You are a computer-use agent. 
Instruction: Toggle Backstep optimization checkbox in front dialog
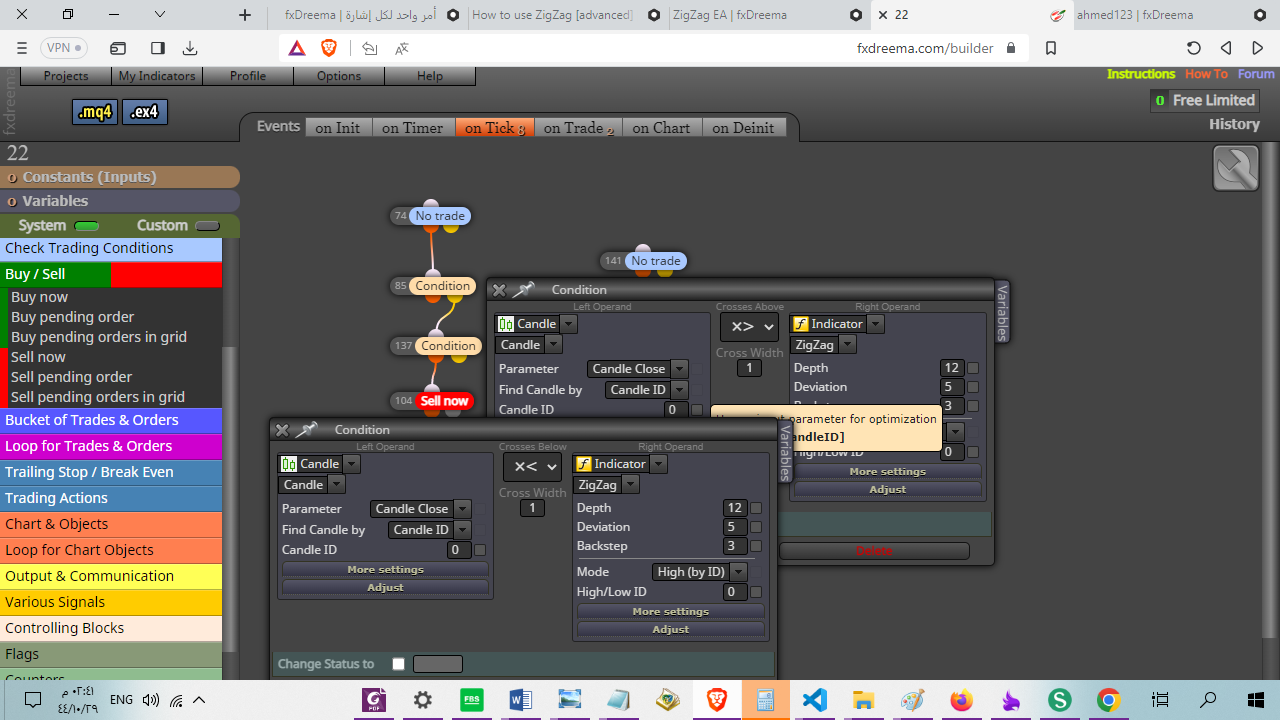coord(756,546)
